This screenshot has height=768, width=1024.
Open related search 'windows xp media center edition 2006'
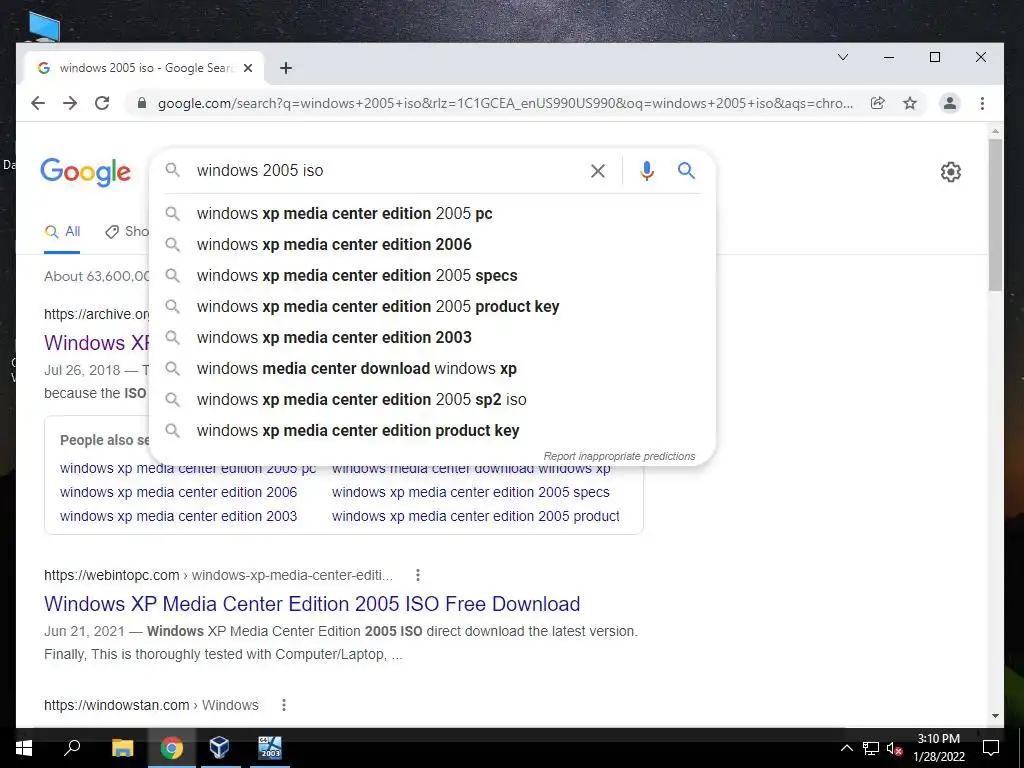click(178, 492)
